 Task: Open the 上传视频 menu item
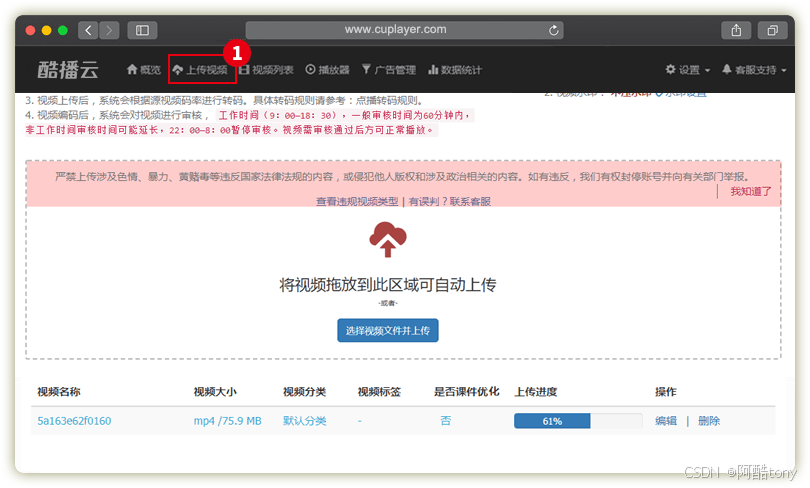200,70
